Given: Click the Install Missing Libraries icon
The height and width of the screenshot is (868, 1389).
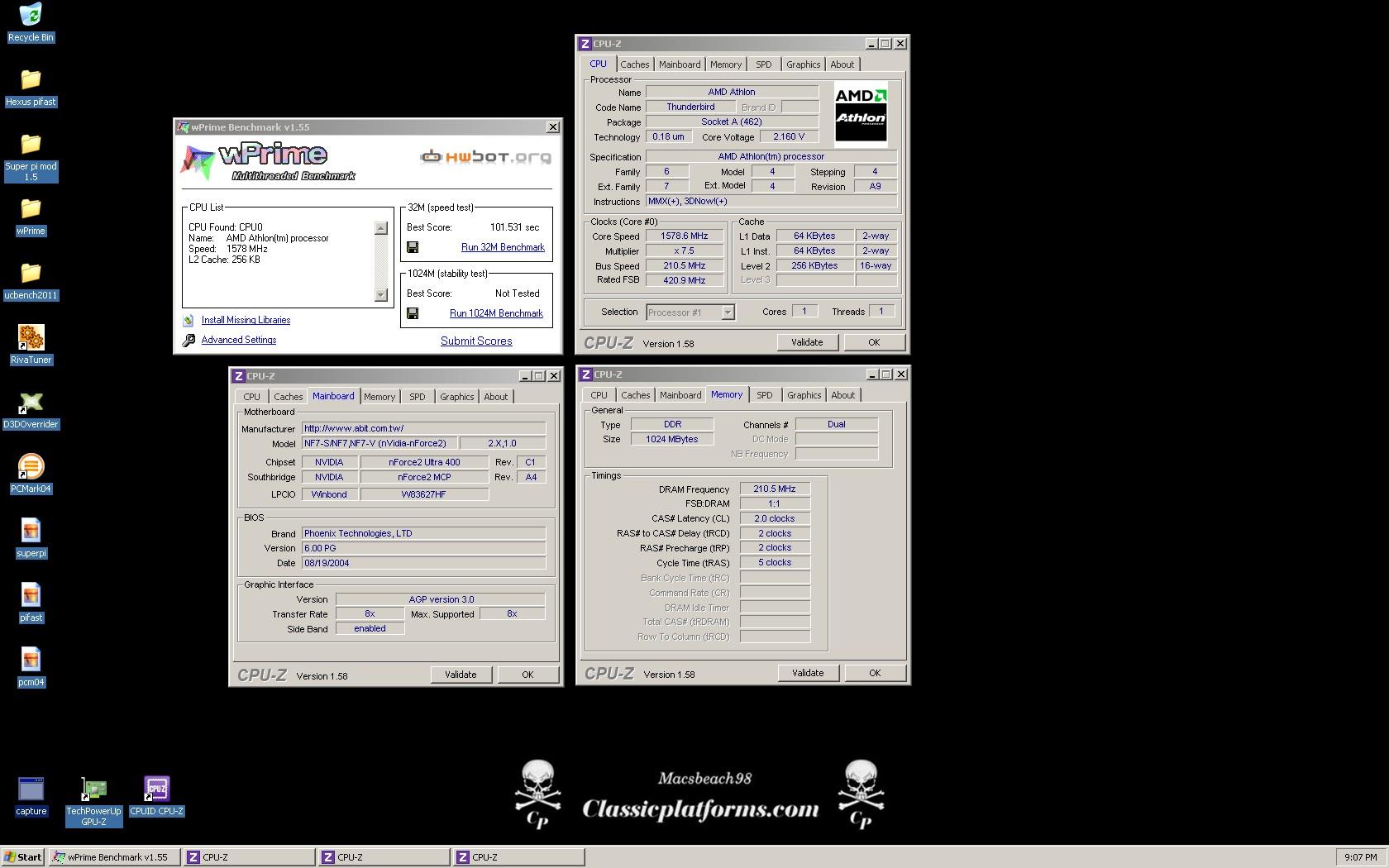Looking at the screenshot, I should (x=189, y=320).
